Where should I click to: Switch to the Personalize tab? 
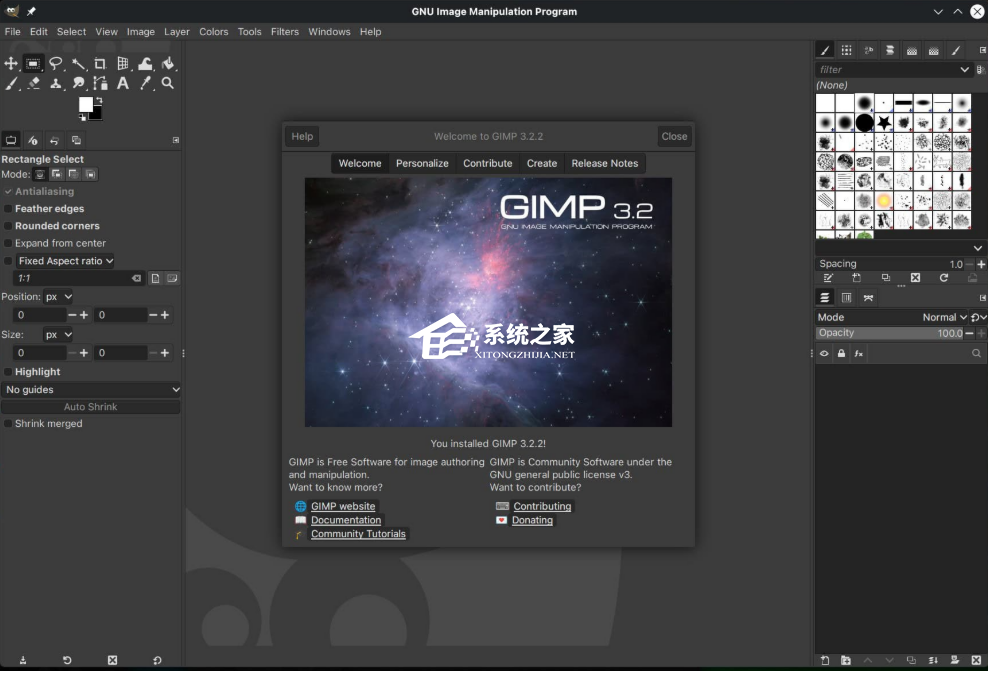click(x=422, y=163)
